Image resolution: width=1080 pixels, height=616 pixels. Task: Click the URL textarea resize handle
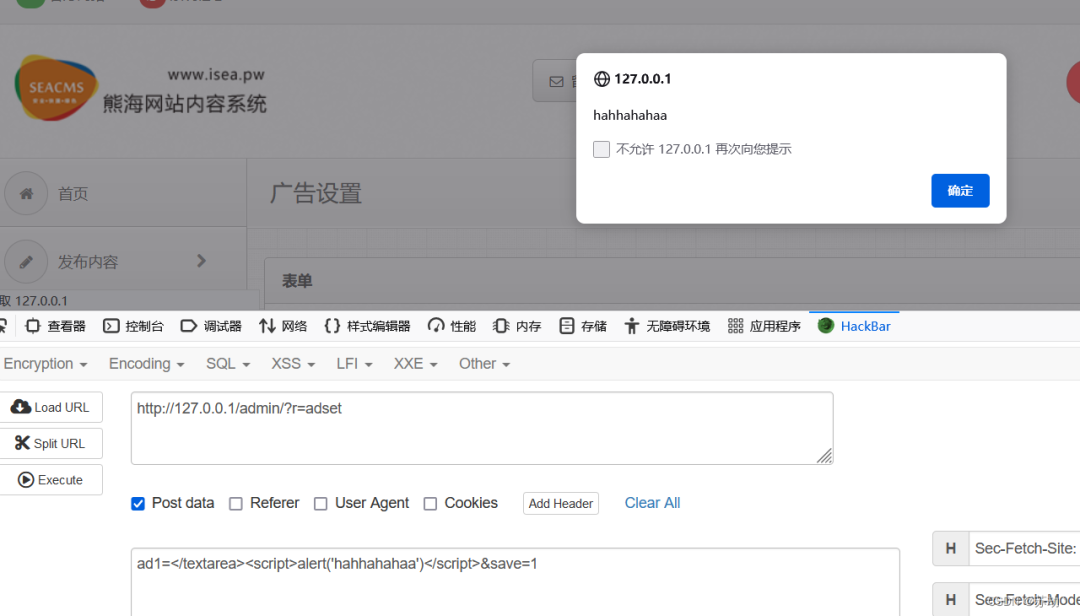tap(824, 456)
